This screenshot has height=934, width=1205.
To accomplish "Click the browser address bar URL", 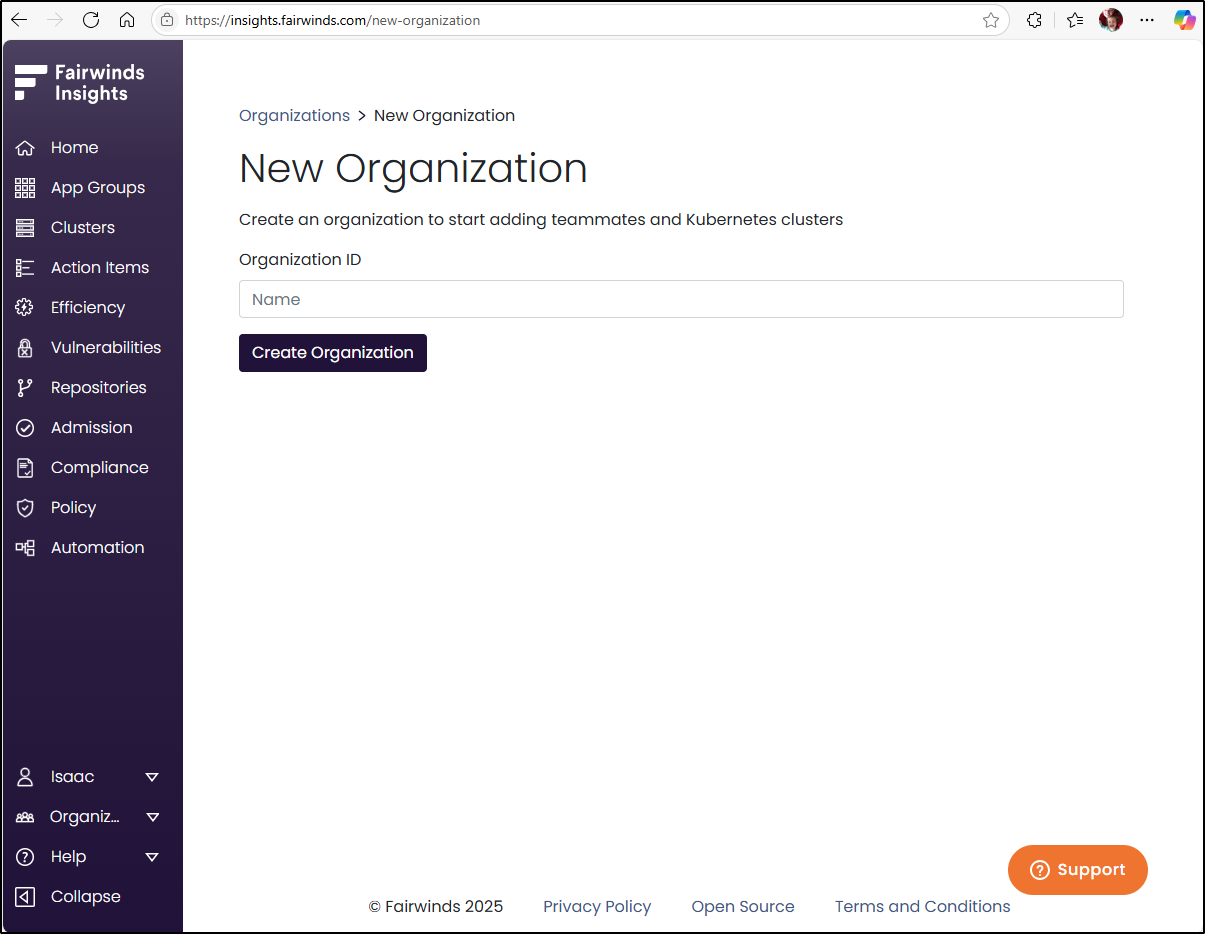I will click(x=332, y=20).
